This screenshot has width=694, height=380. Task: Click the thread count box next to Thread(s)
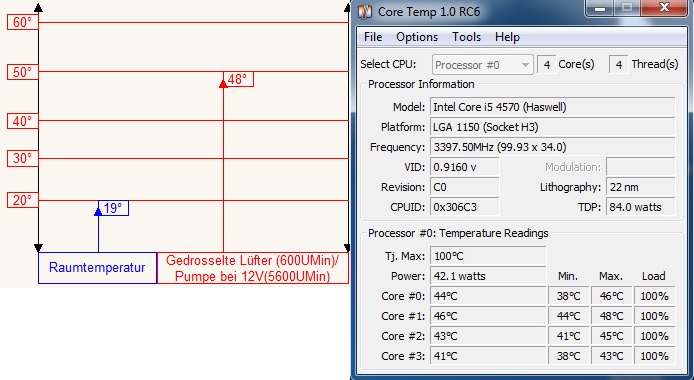619,65
